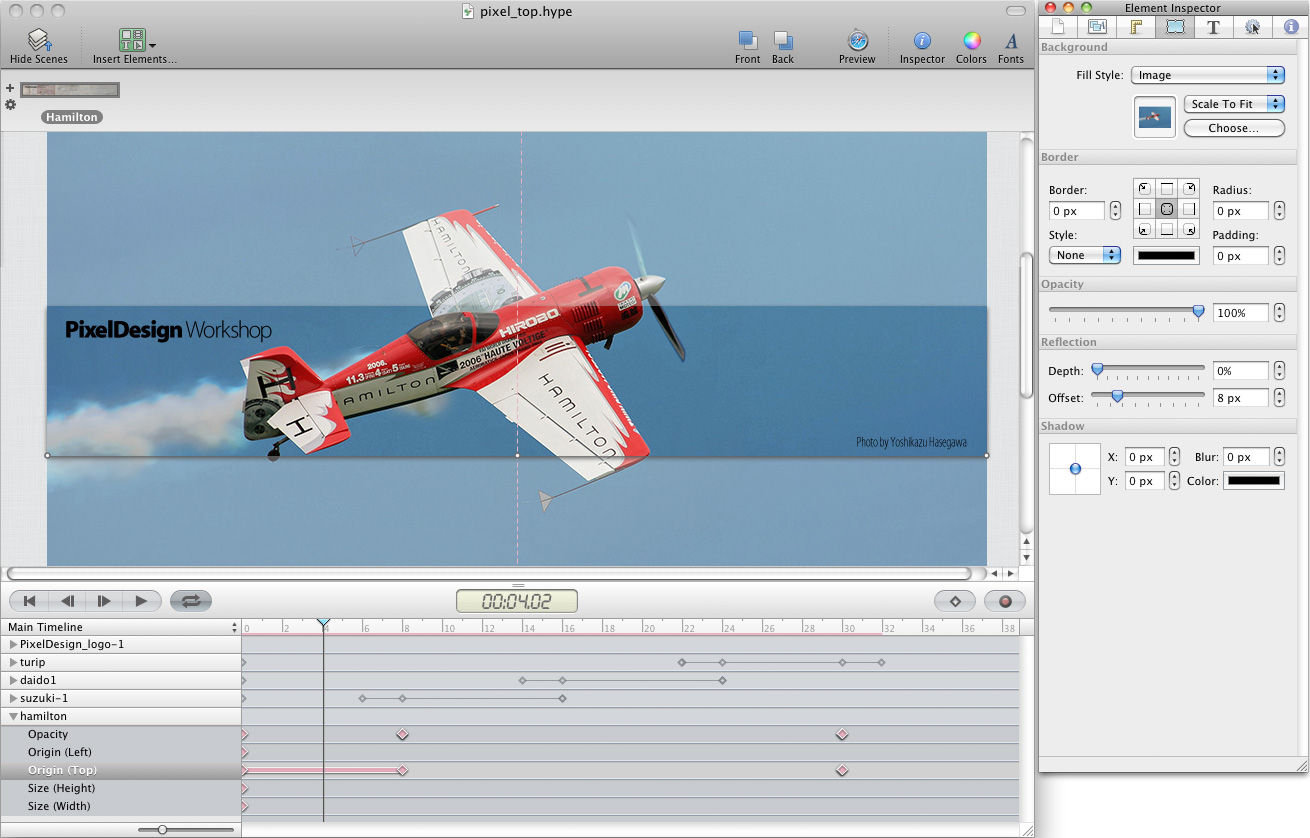Switch to the Actions inspector tab
This screenshot has height=838, width=1310.
click(x=1252, y=27)
